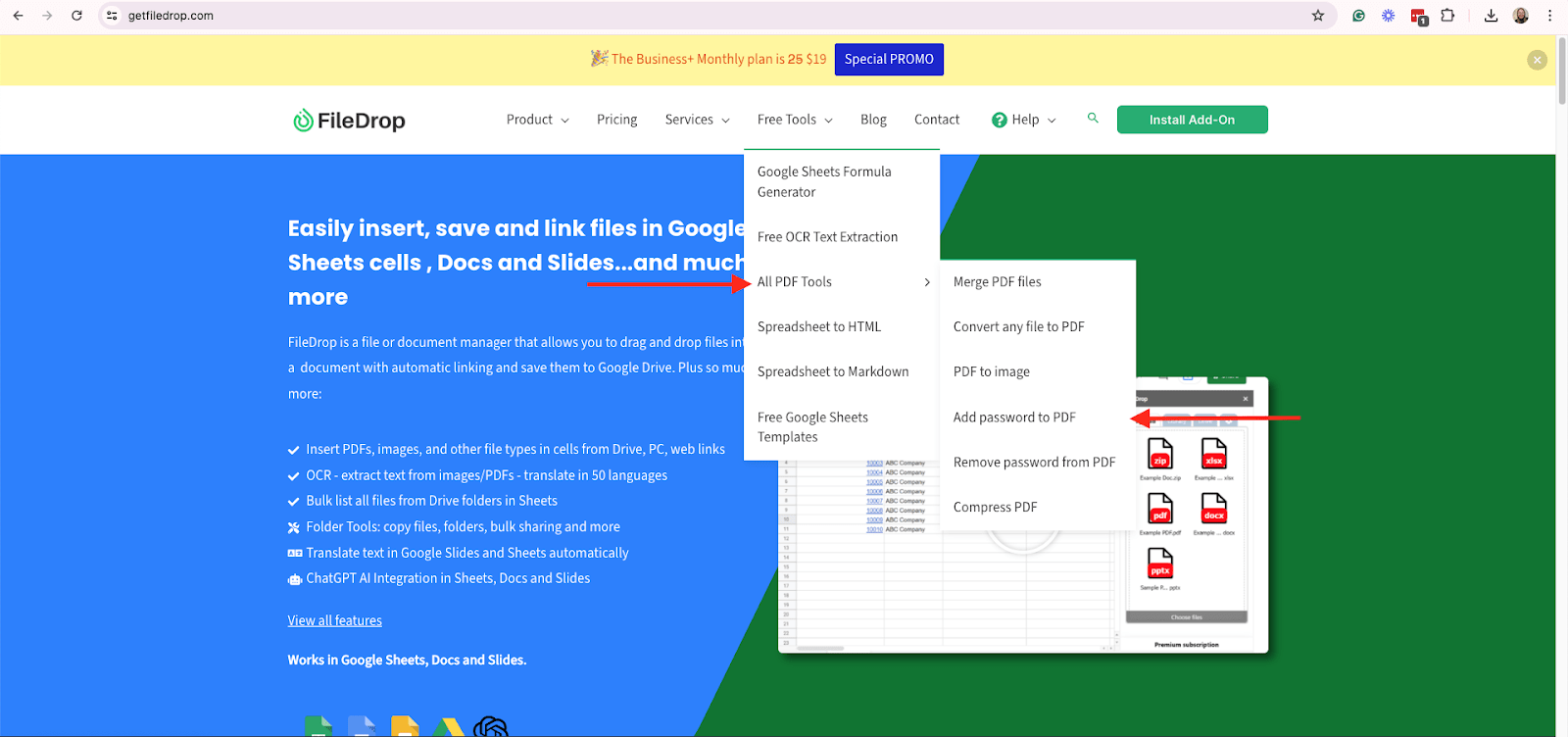1568x737 pixels.
Task: Click the Install Add-On button
Action: tap(1192, 120)
